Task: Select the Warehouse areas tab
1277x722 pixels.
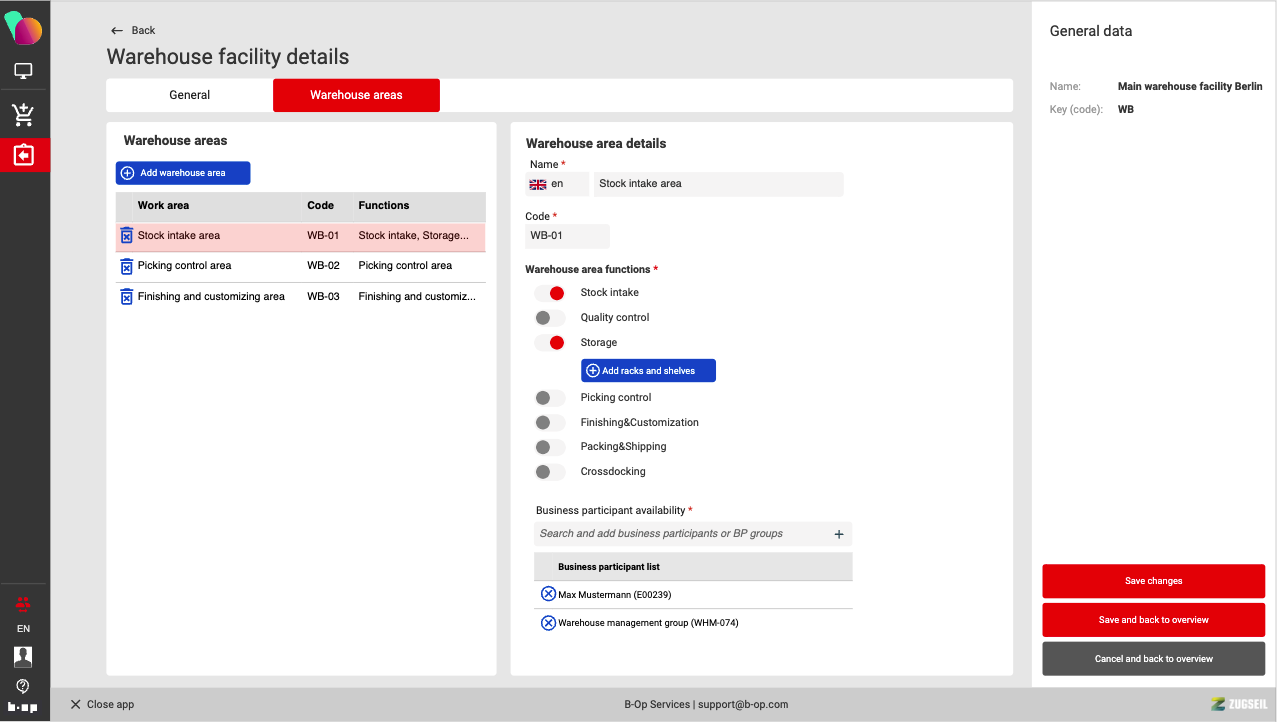Action: point(356,95)
